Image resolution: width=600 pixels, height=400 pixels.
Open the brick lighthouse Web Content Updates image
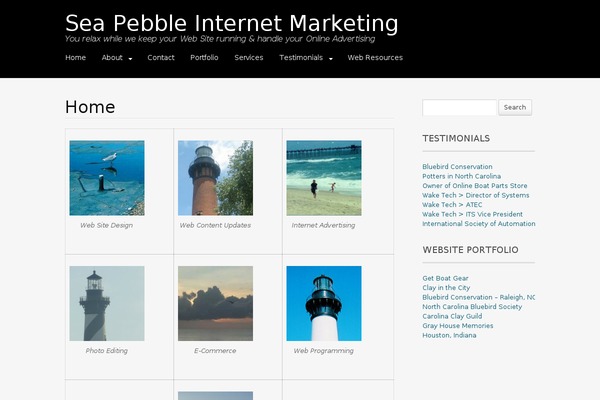tap(215, 178)
